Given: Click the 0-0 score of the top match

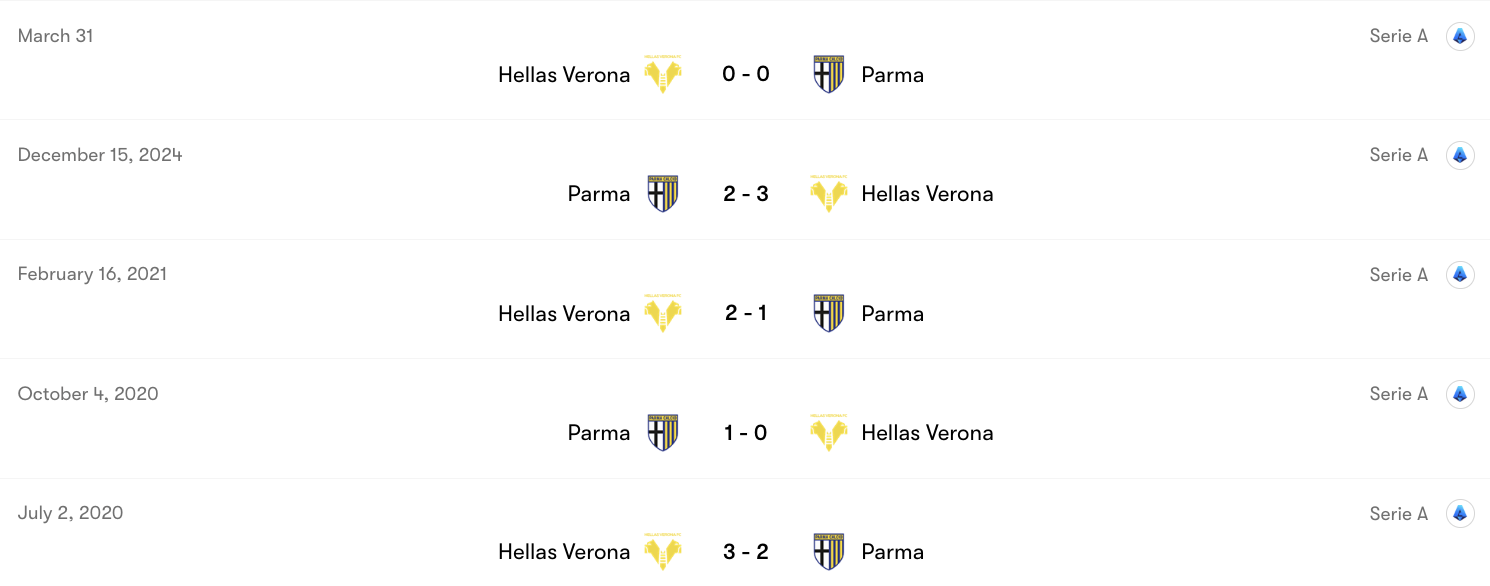Looking at the screenshot, I should point(745,73).
